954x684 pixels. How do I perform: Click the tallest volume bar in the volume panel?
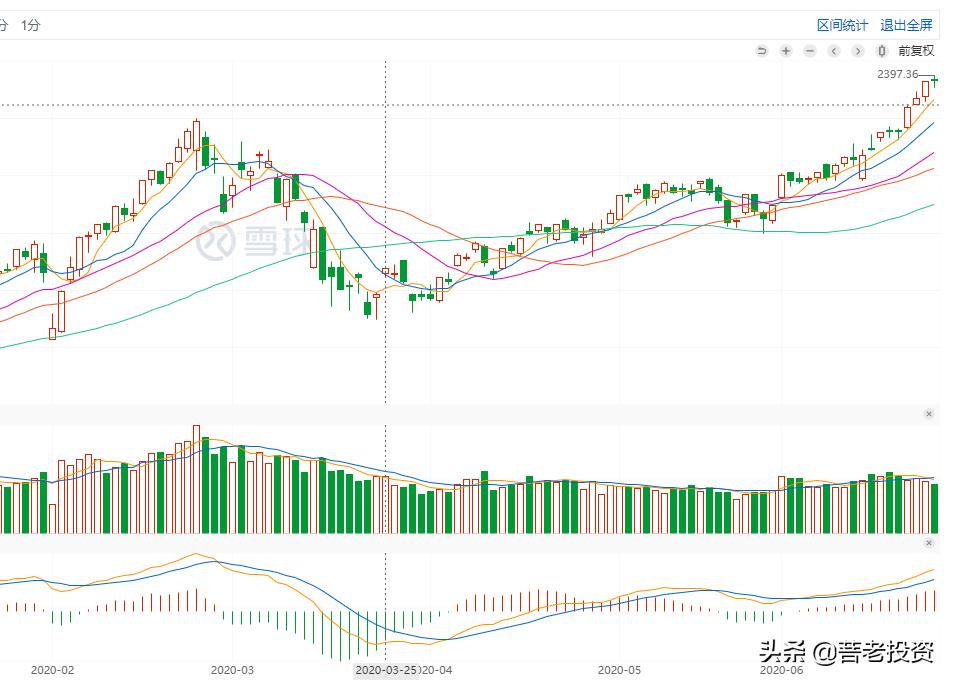(x=196, y=480)
